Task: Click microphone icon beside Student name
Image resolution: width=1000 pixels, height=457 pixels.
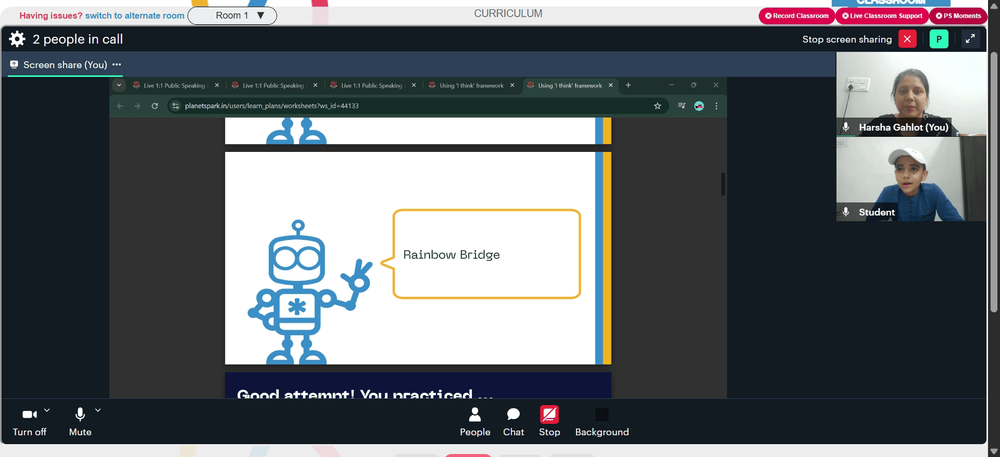Action: point(846,212)
